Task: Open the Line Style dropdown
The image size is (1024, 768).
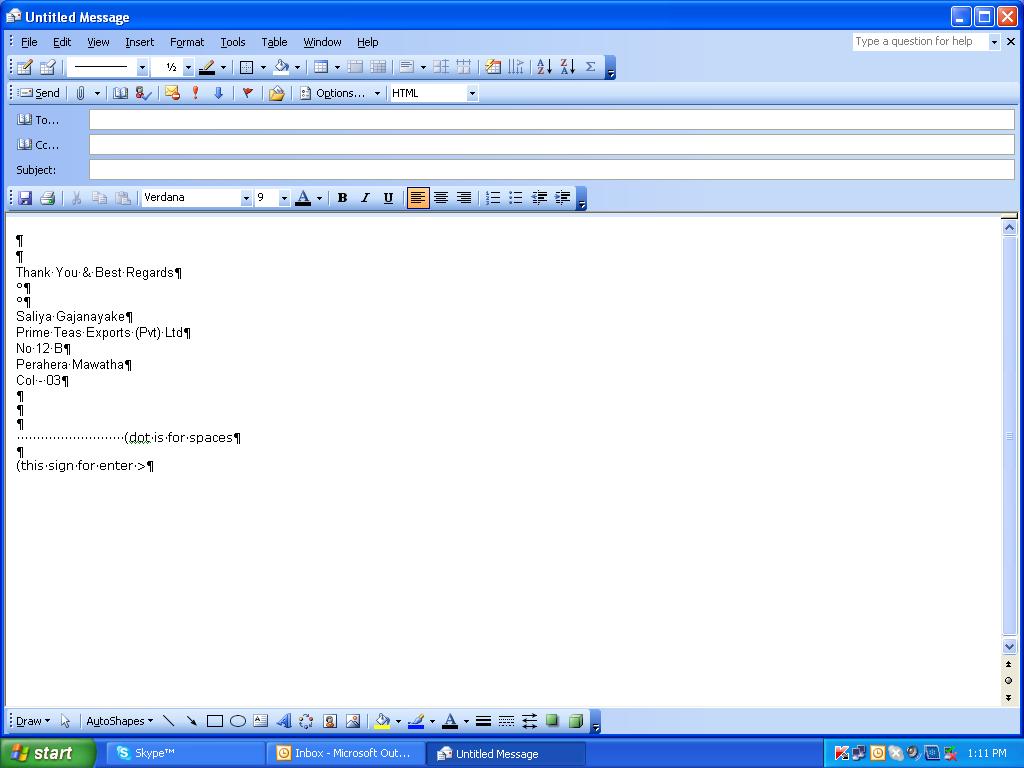Action: [x=142, y=67]
